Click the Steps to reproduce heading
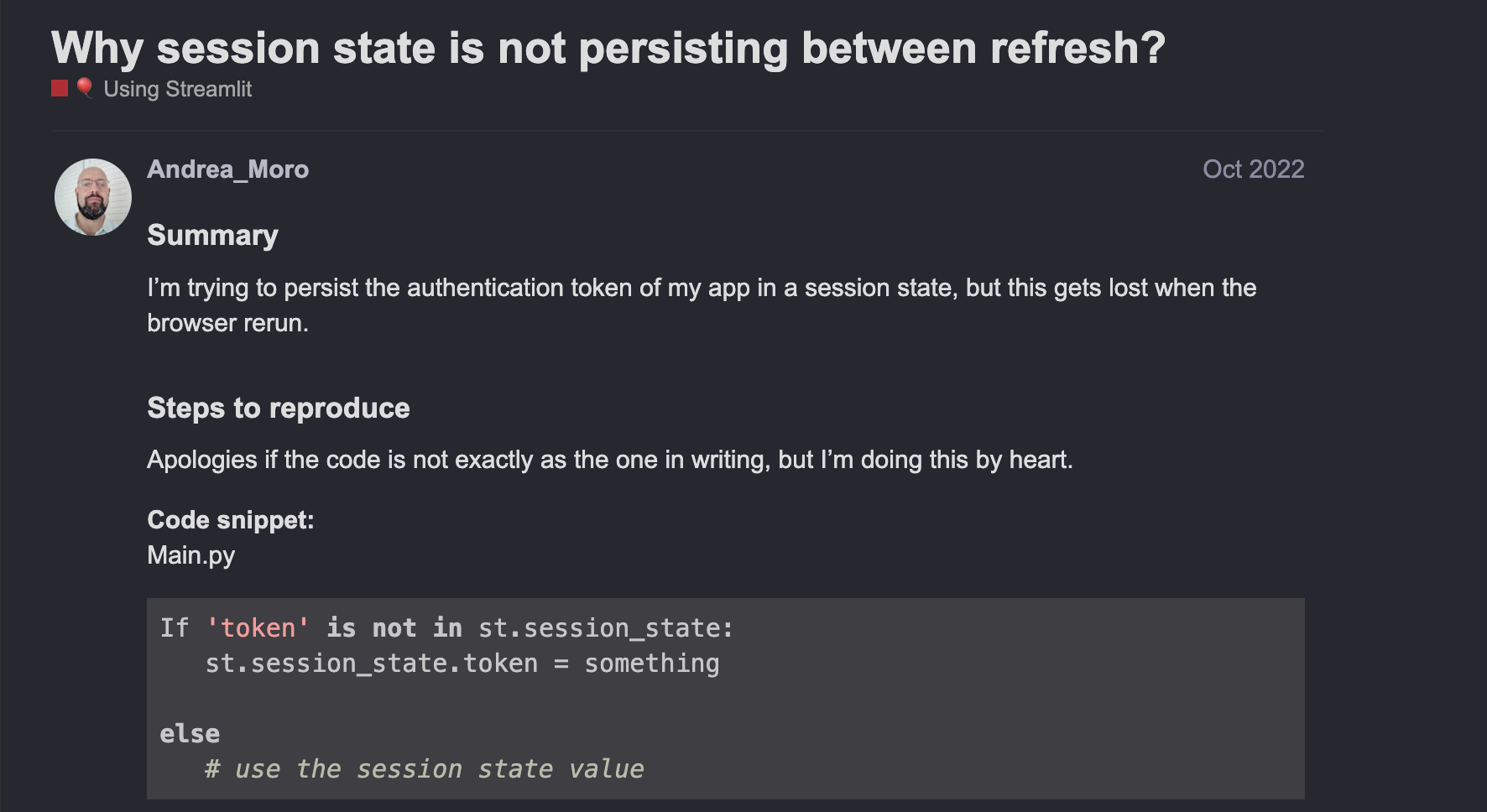This screenshot has height=812, width=1487. click(279, 408)
